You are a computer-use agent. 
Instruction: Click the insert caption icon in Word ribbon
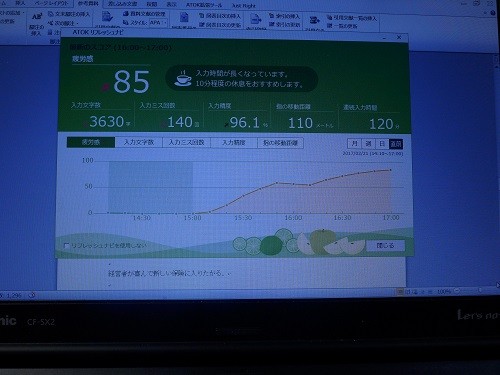(184, 17)
